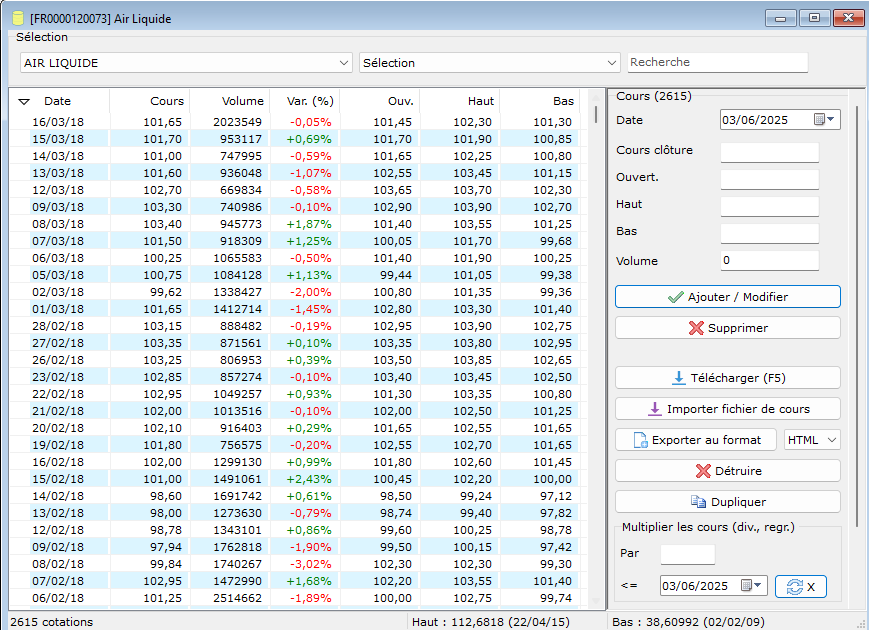The width and height of the screenshot is (869, 630).
Task: Select the 22/02/18 date cell
Action: pyautogui.click(x=58, y=395)
